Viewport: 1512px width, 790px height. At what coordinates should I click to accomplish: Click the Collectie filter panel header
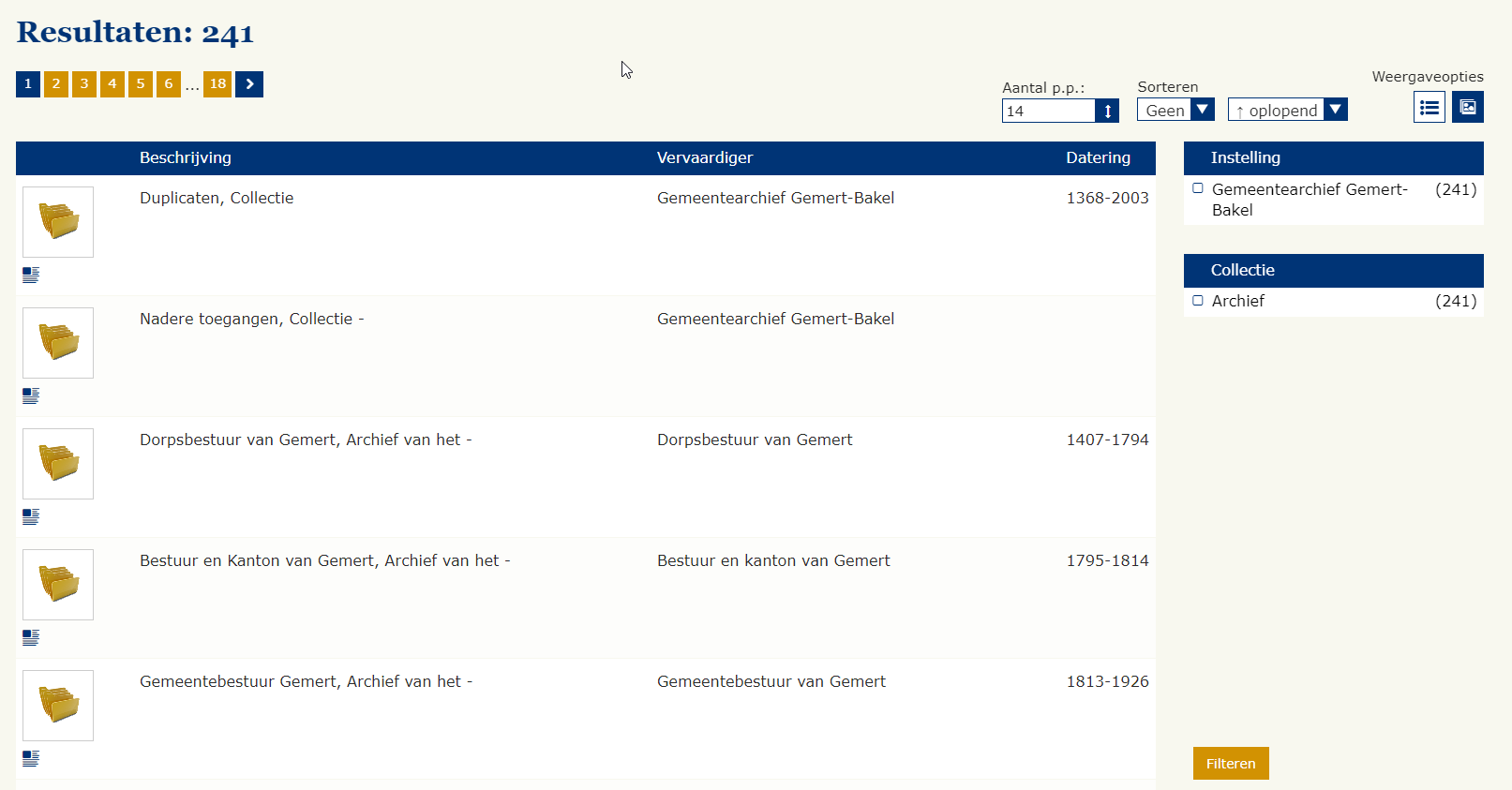[1334, 271]
